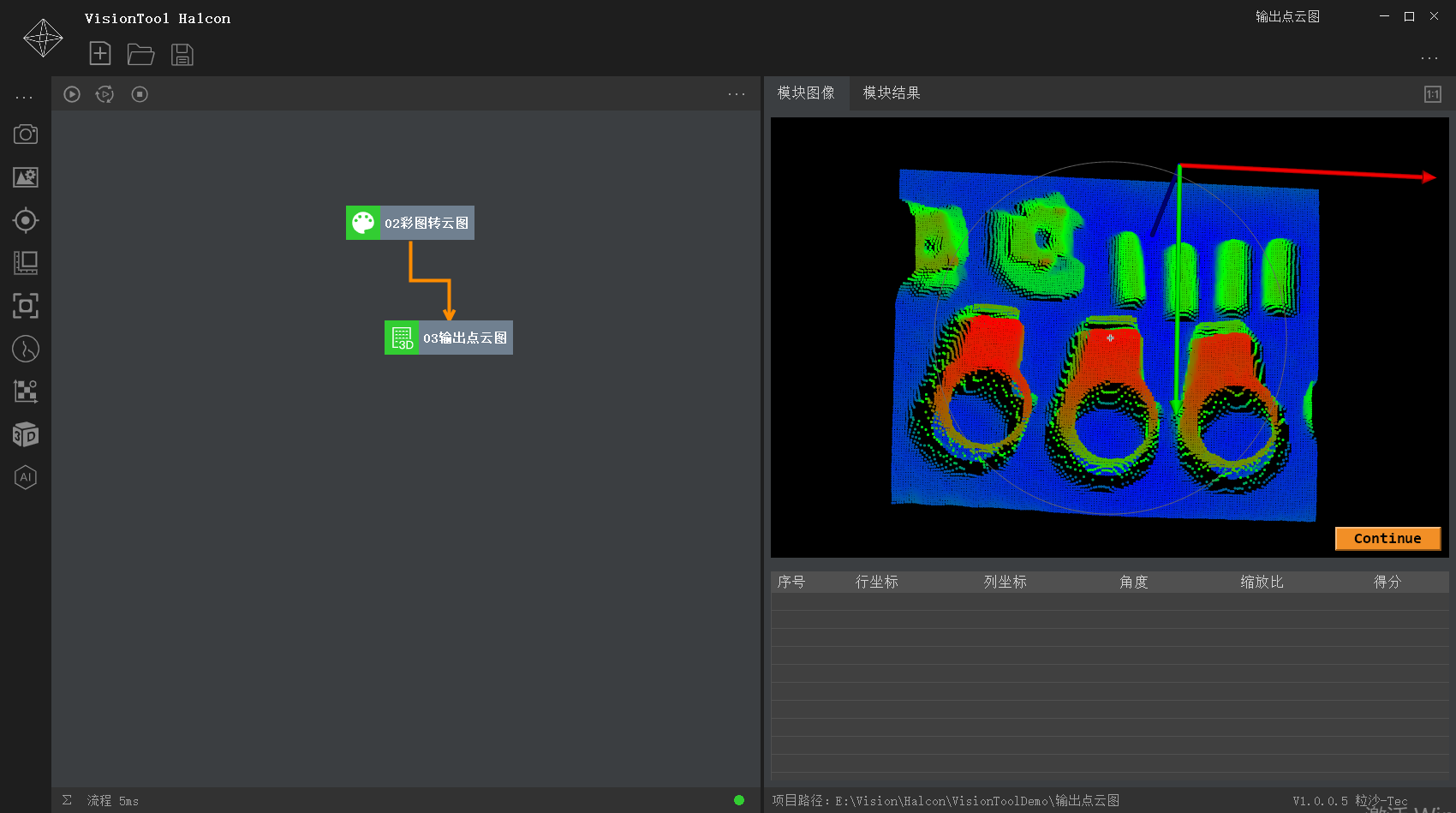
Task: Open AI tools category
Action: pos(26,477)
